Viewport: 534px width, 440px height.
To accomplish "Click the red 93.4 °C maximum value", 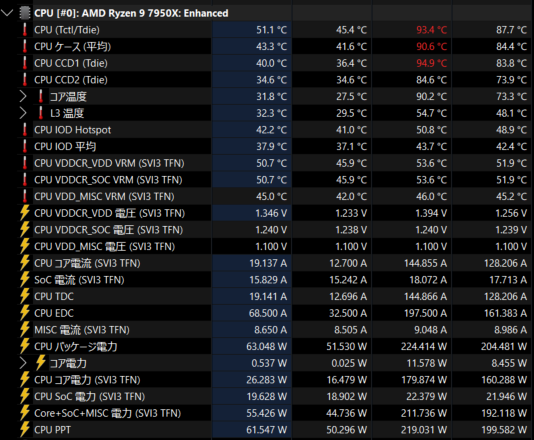I will (431, 30).
